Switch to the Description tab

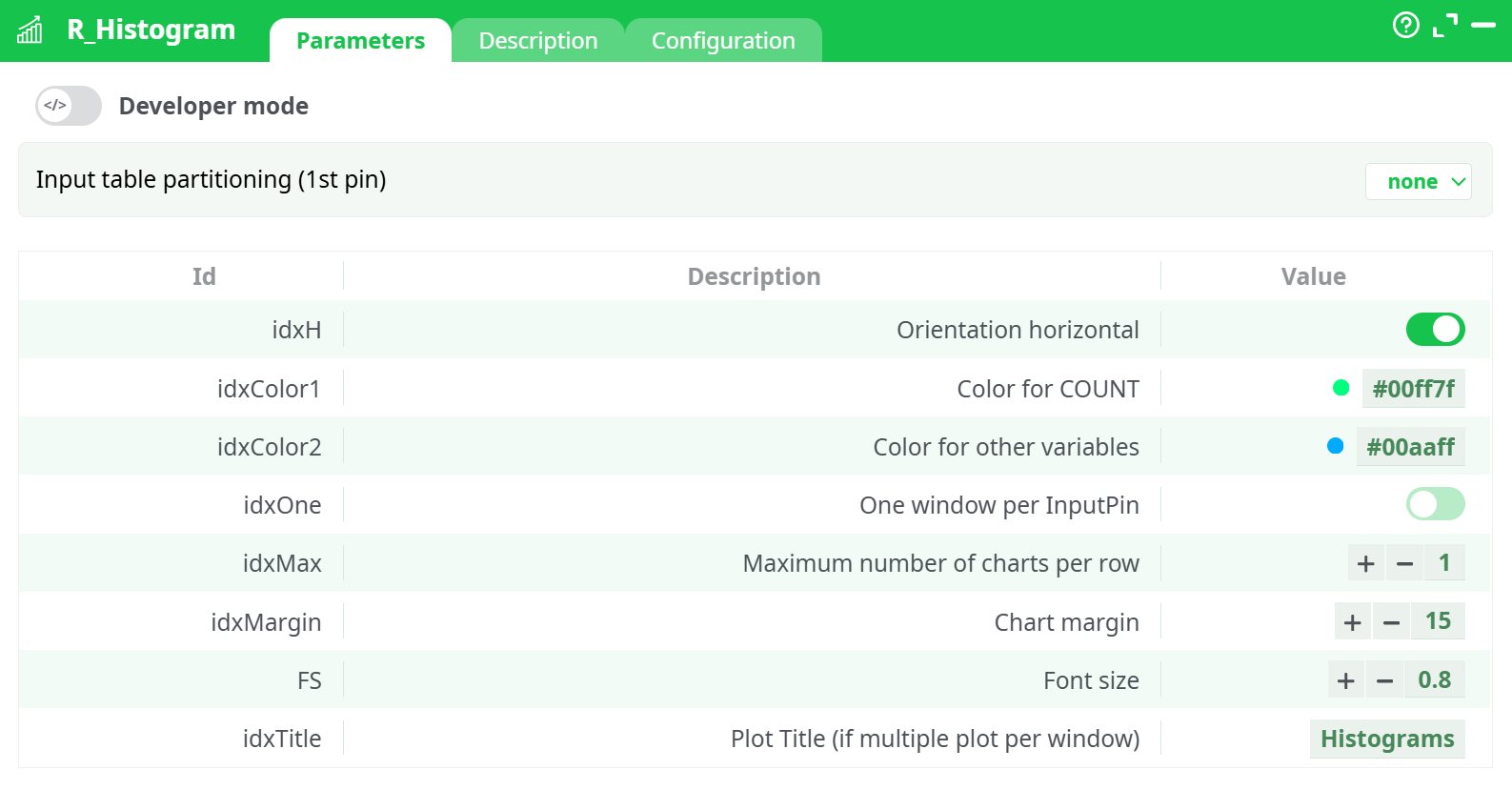[x=537, y=41]
